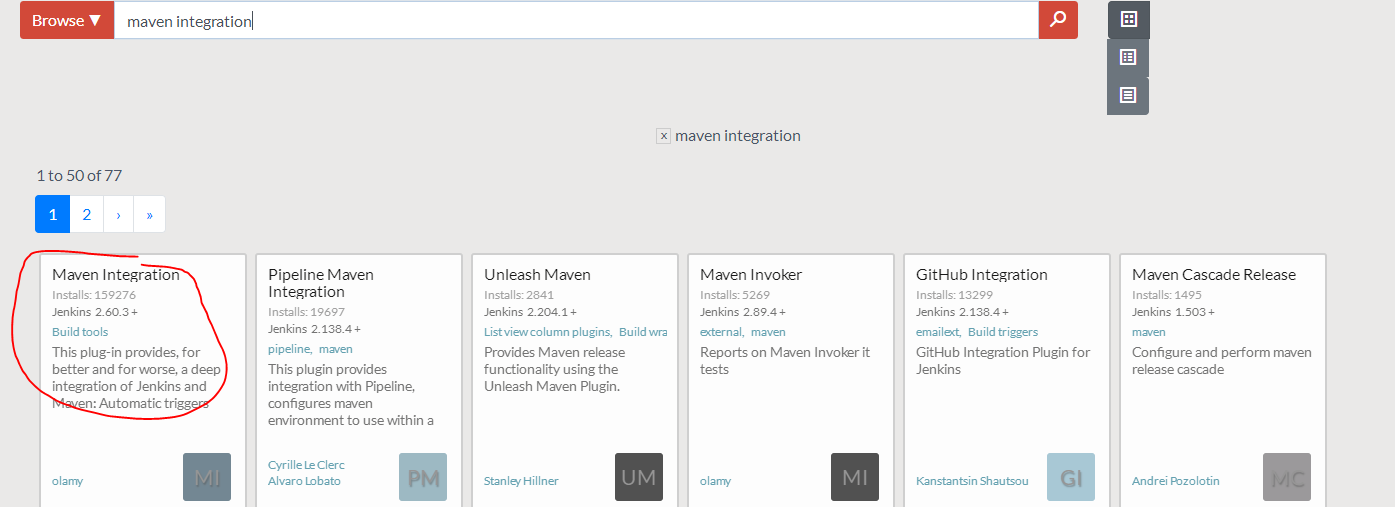The image size is (1395, 507).
Task: Open the Pipeline Maven Integration plugin
Action: pos(321,283)
